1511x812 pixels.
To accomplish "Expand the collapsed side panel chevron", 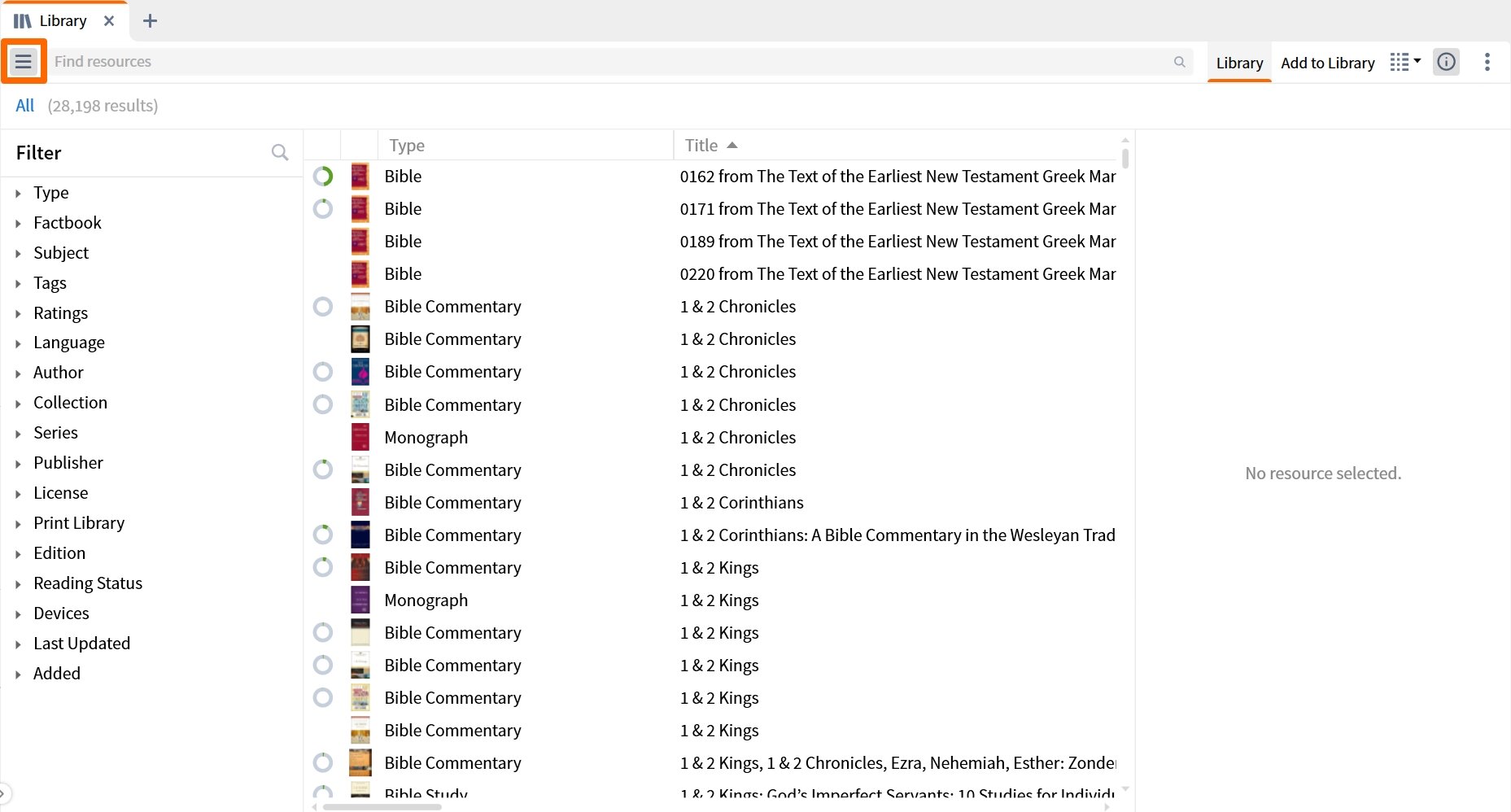I will coord(4,792).
